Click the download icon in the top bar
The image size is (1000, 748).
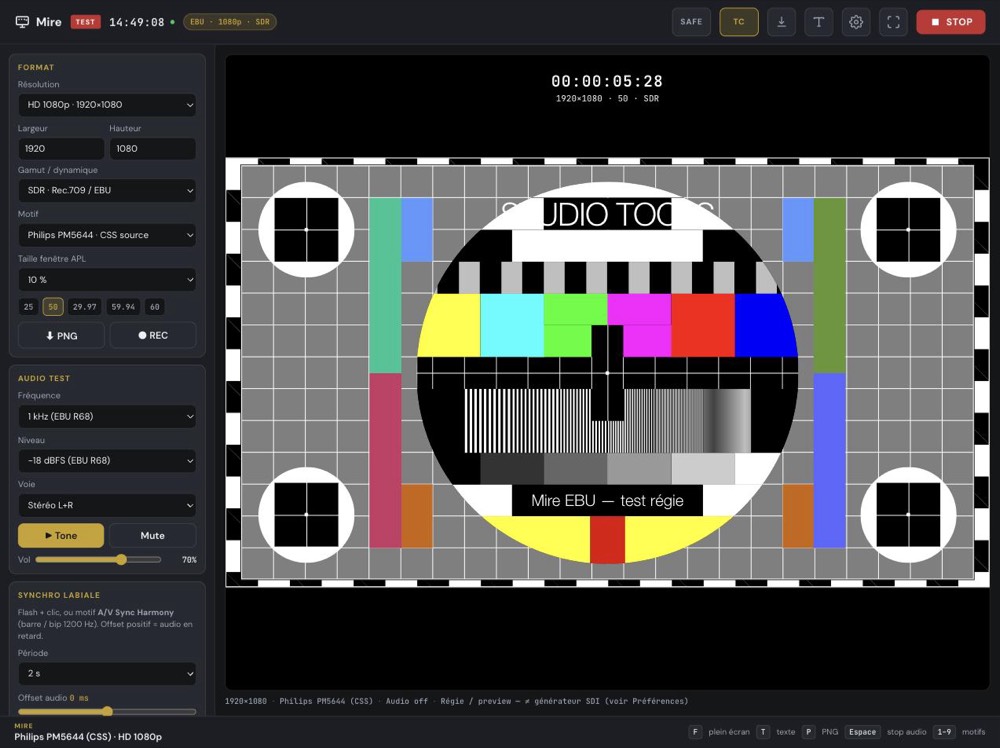click(x=781, y=22)
